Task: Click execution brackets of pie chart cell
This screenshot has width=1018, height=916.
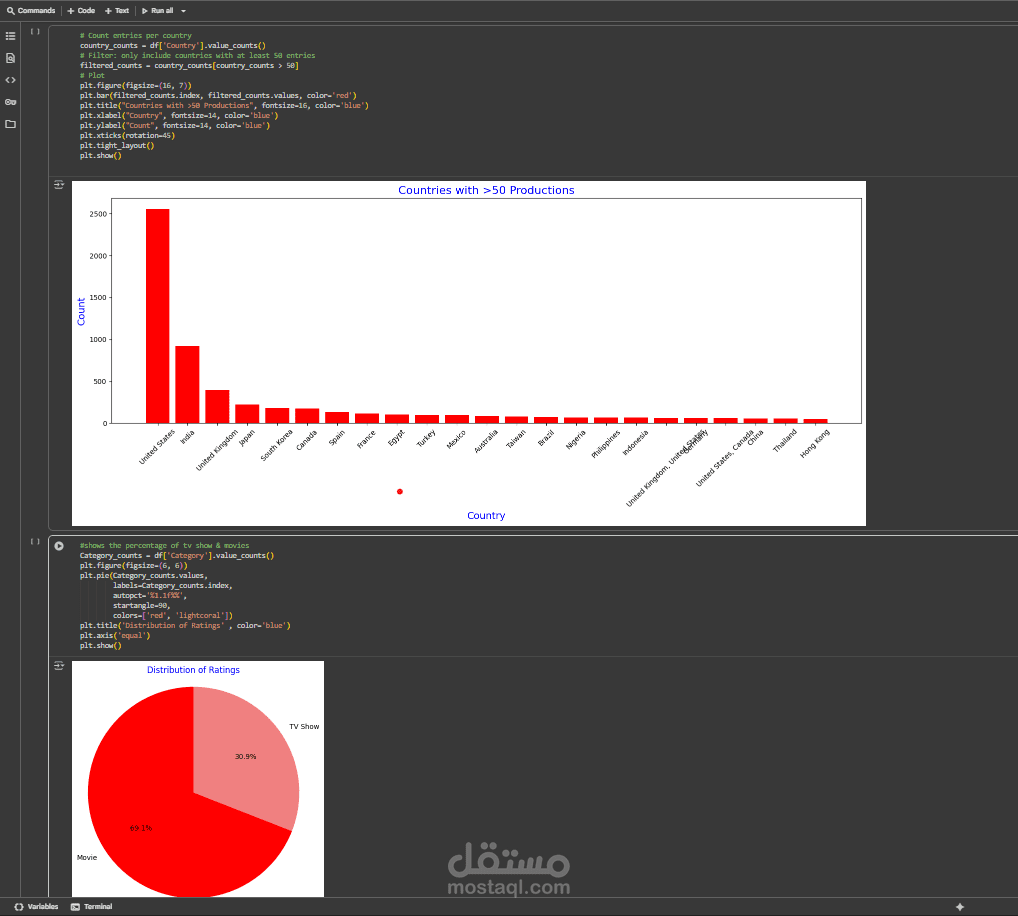Action: pyautogui.click(x=35, y=541)
